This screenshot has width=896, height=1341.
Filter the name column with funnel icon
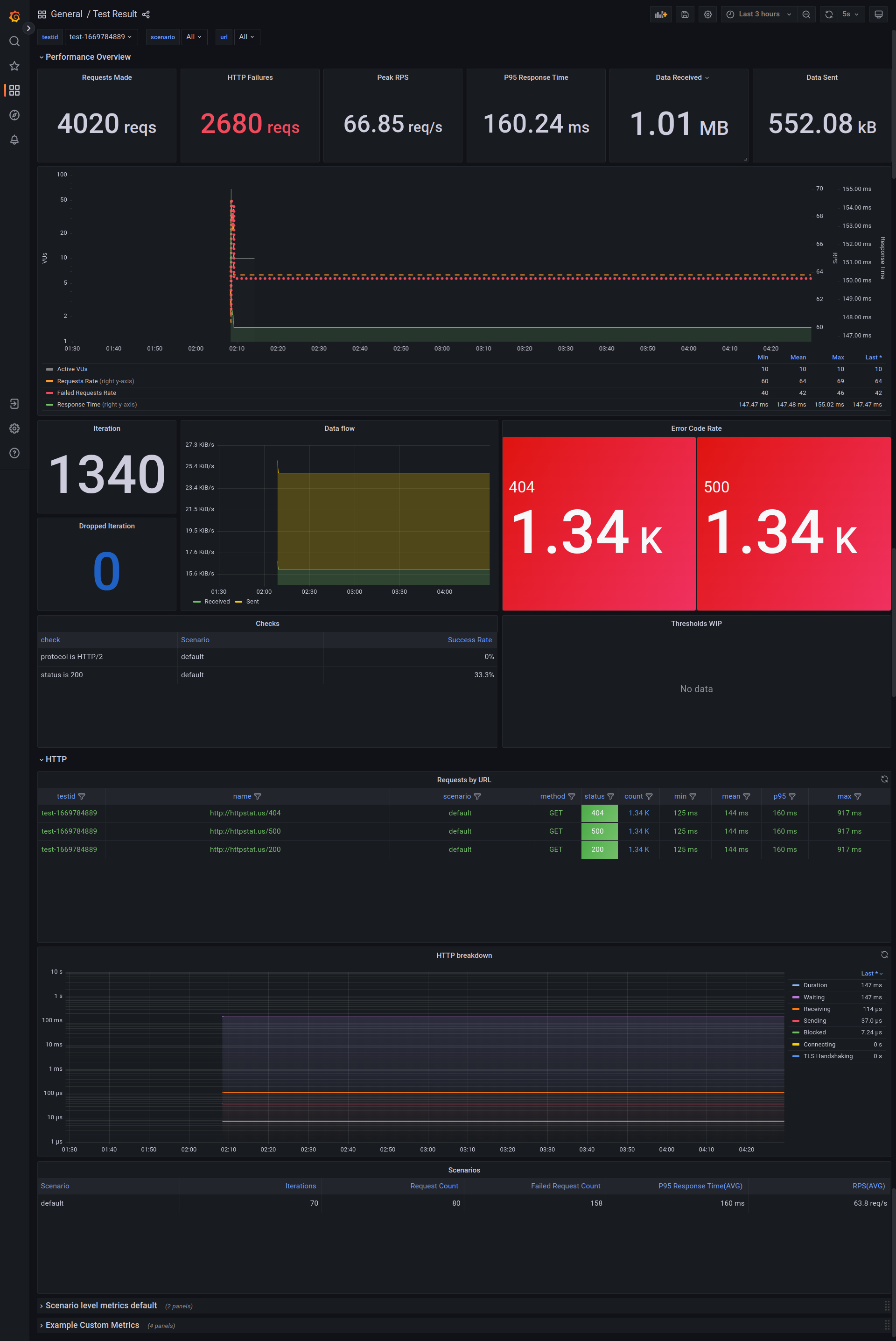(x=258, y=796)
